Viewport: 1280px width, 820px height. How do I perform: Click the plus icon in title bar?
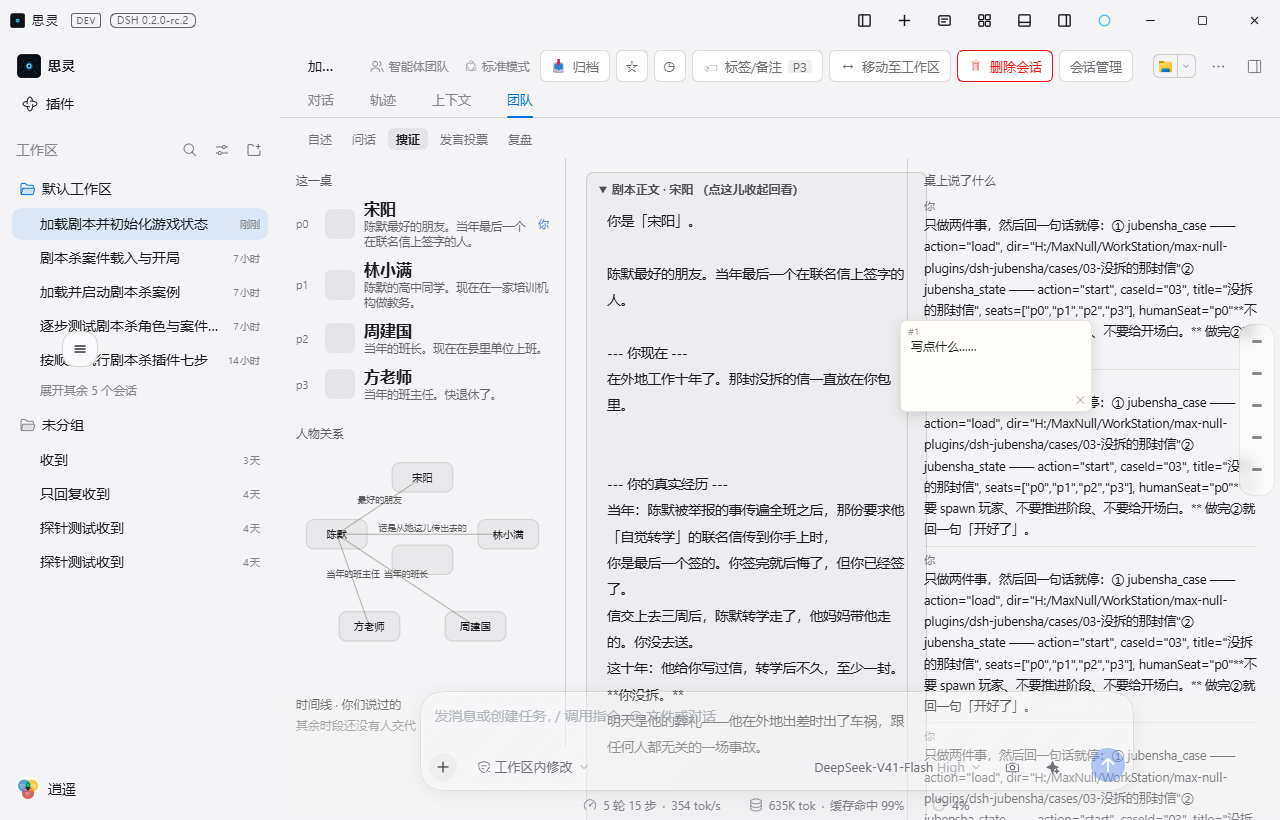click(x=904, y=20)
